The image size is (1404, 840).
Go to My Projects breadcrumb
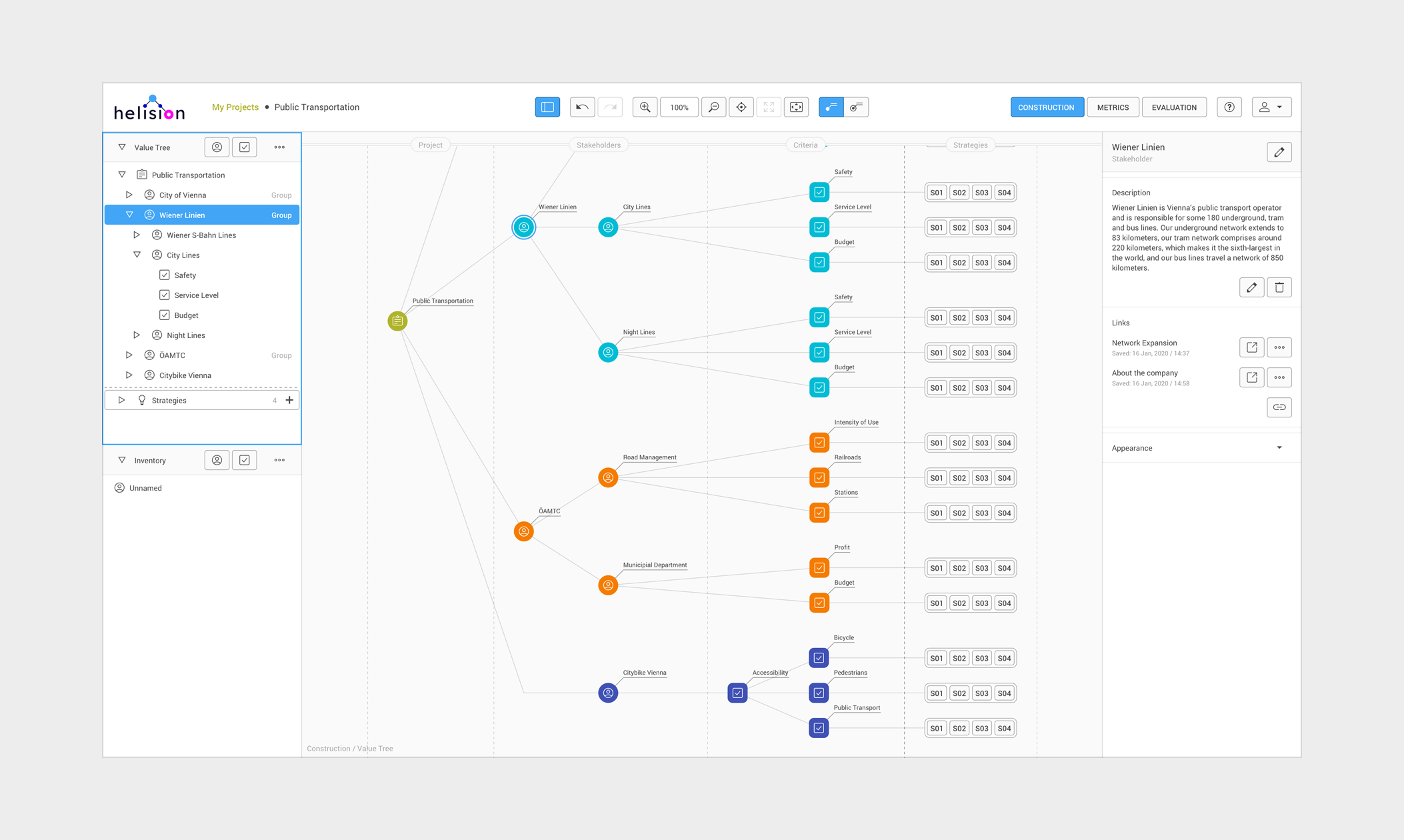point(235,107)
